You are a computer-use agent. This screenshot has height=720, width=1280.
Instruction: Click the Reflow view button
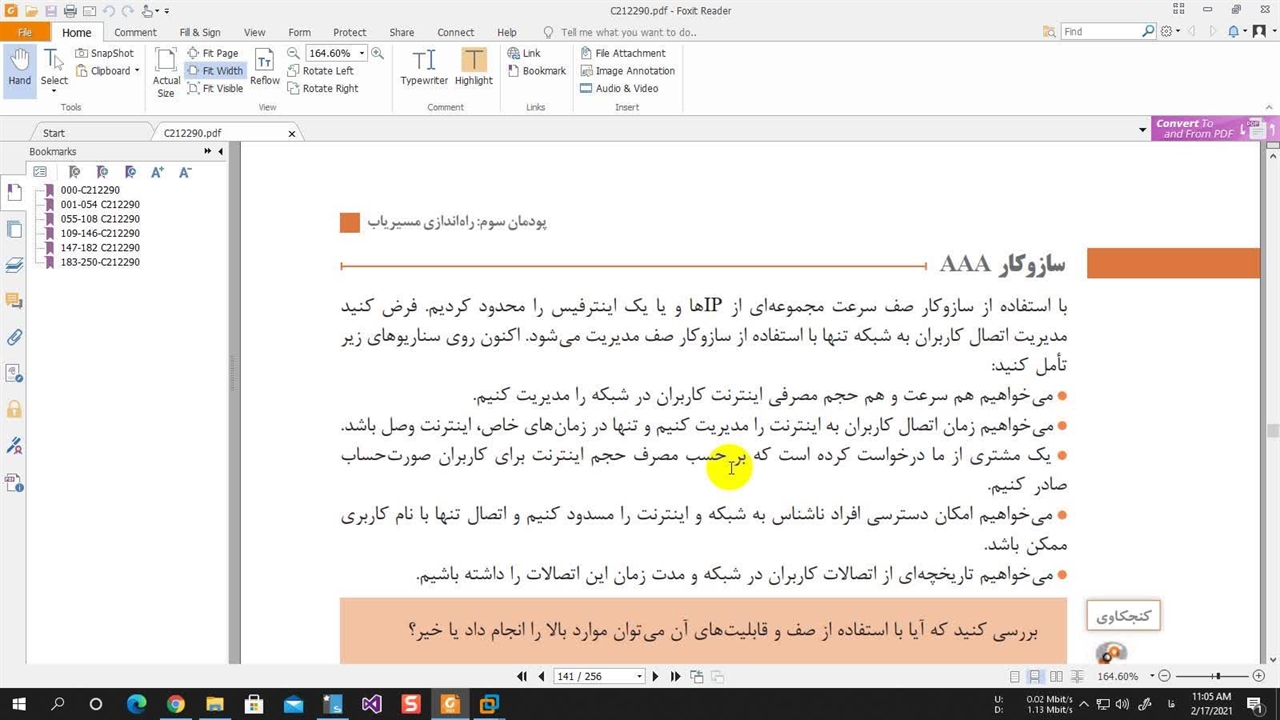coord(265,68)
